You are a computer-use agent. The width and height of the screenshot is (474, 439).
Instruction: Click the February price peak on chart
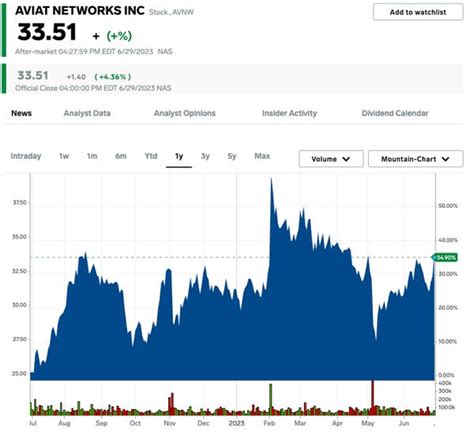click(x=271, y=179)
